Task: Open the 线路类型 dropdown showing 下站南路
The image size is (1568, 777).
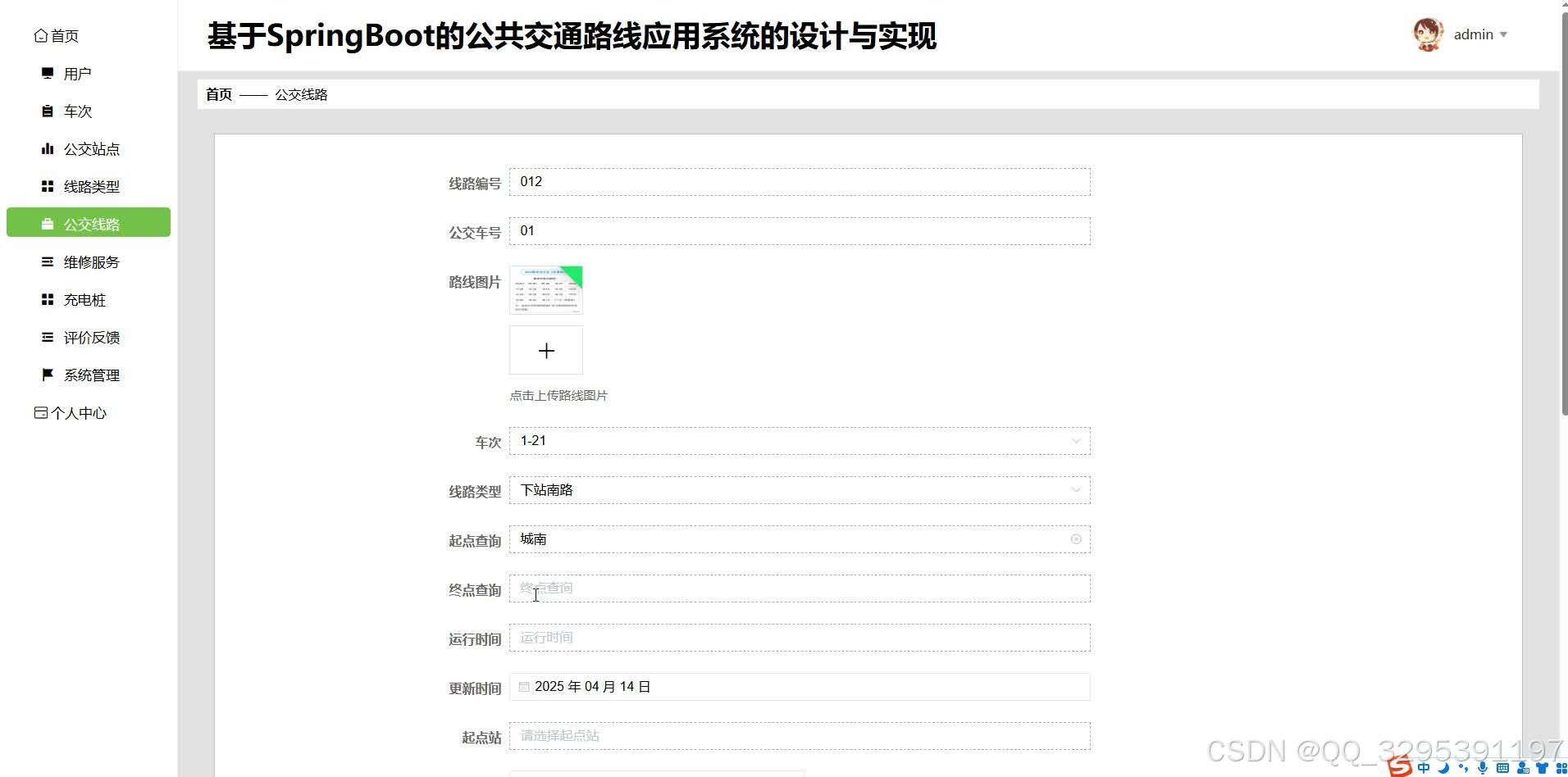Action: click(x=1075, y=489)
